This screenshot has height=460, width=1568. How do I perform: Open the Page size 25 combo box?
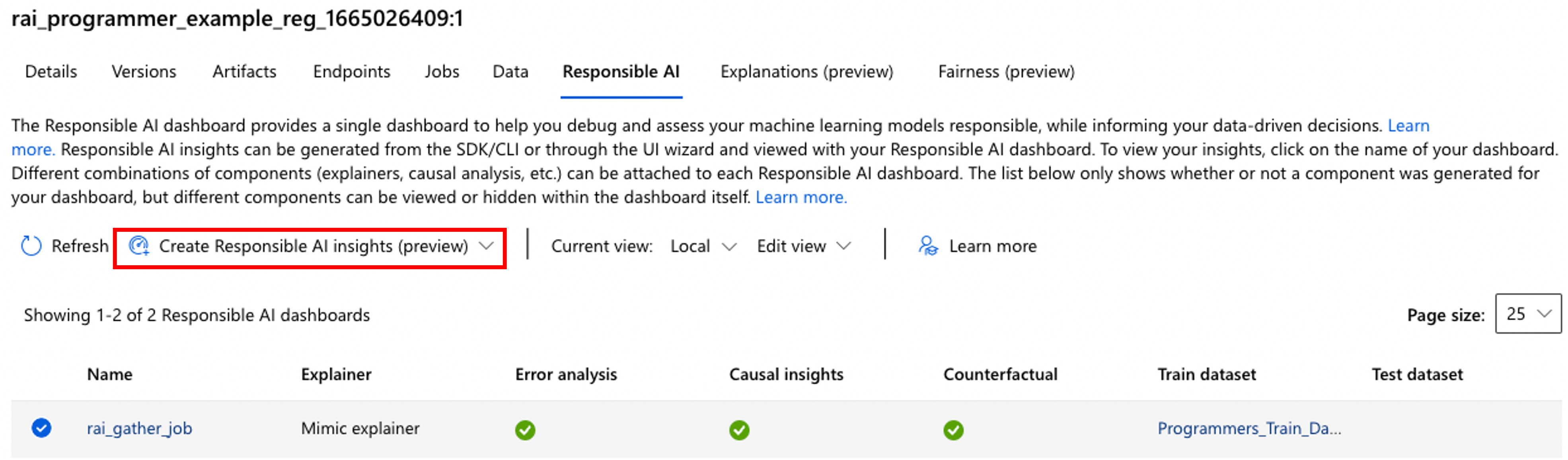coord(1528,314)
